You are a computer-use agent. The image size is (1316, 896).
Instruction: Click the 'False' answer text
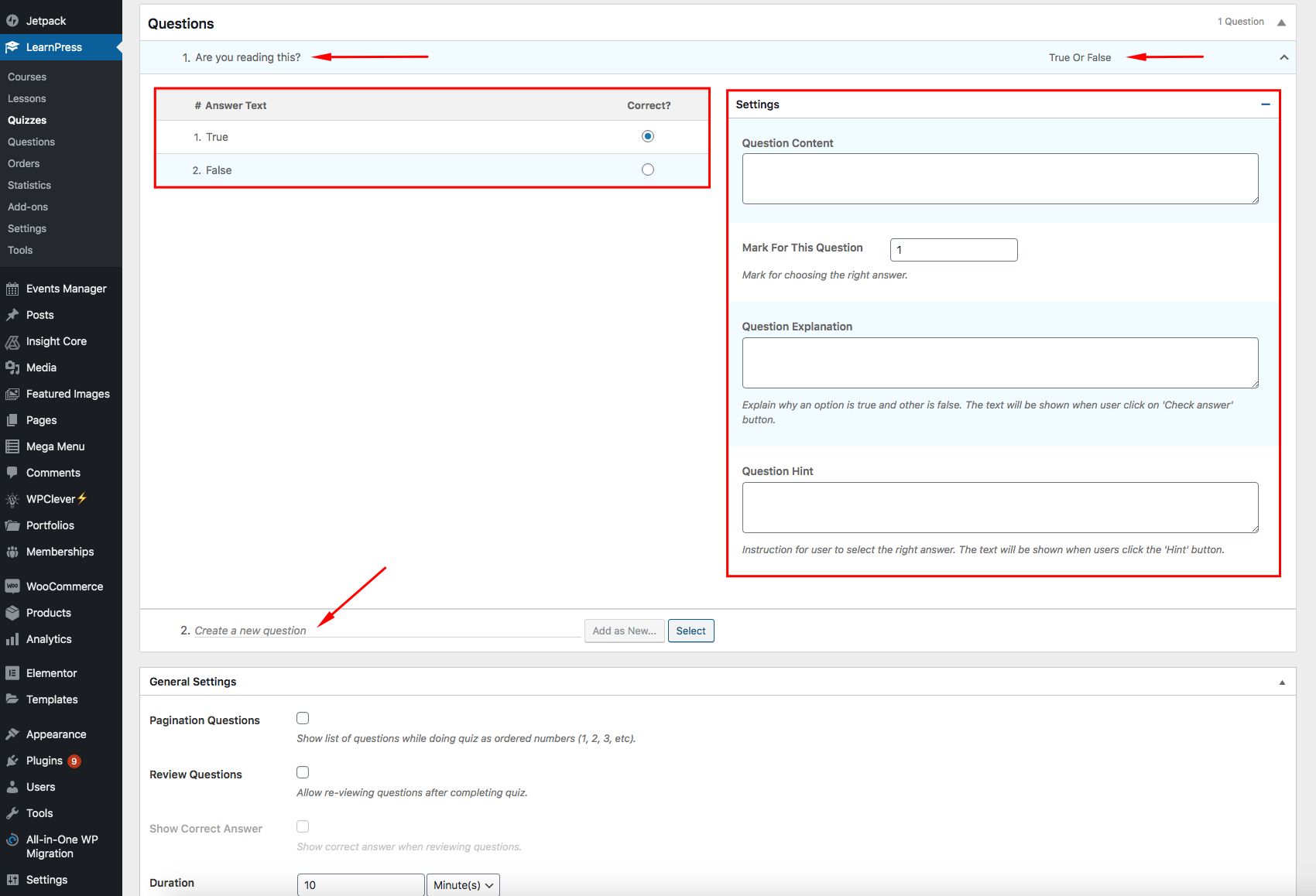pyautogui.click(x=218, y=170)
